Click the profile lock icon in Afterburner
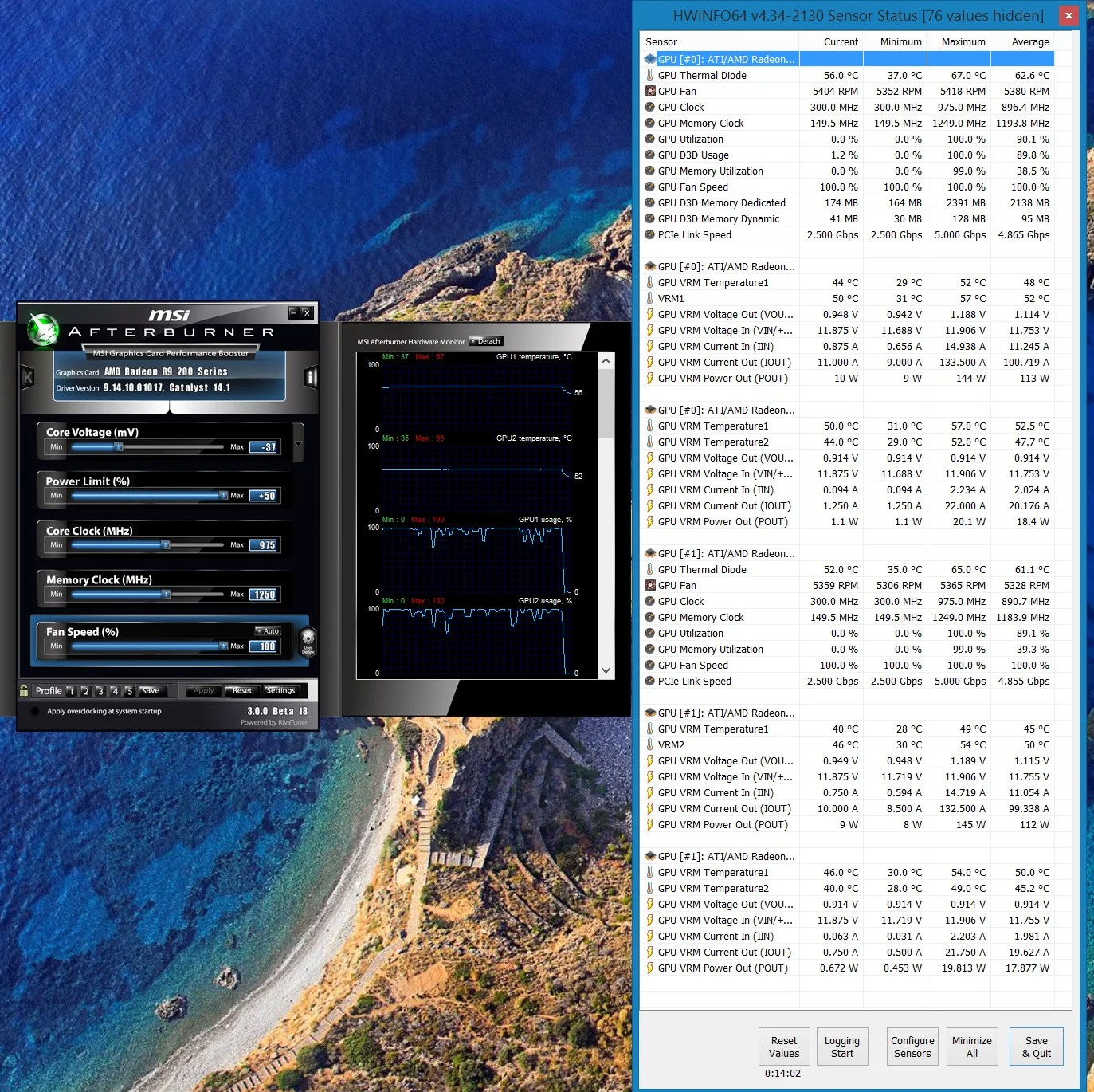The height and width of the screenshot is (1092, 1094). pos(24,690)
